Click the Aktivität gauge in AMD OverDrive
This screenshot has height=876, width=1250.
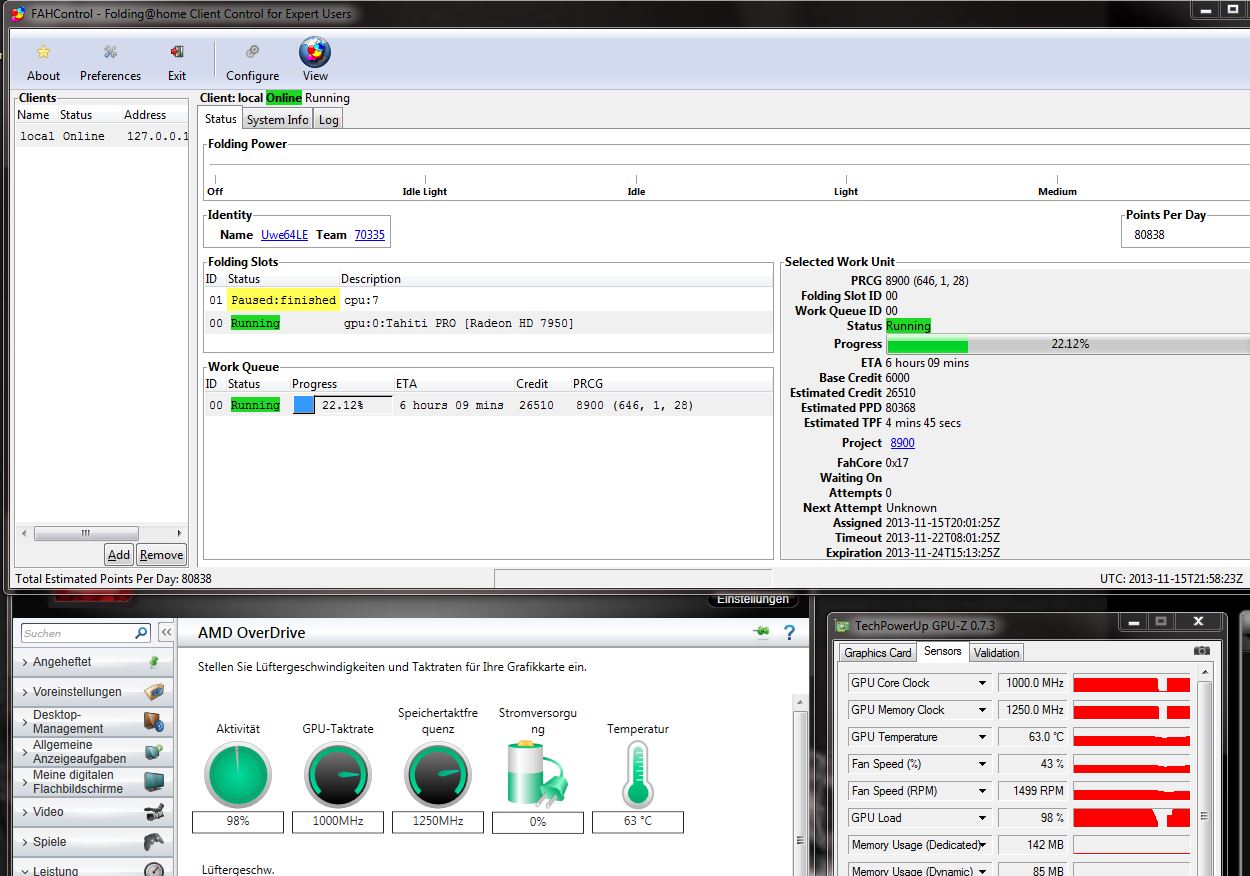tap(238, 776)
